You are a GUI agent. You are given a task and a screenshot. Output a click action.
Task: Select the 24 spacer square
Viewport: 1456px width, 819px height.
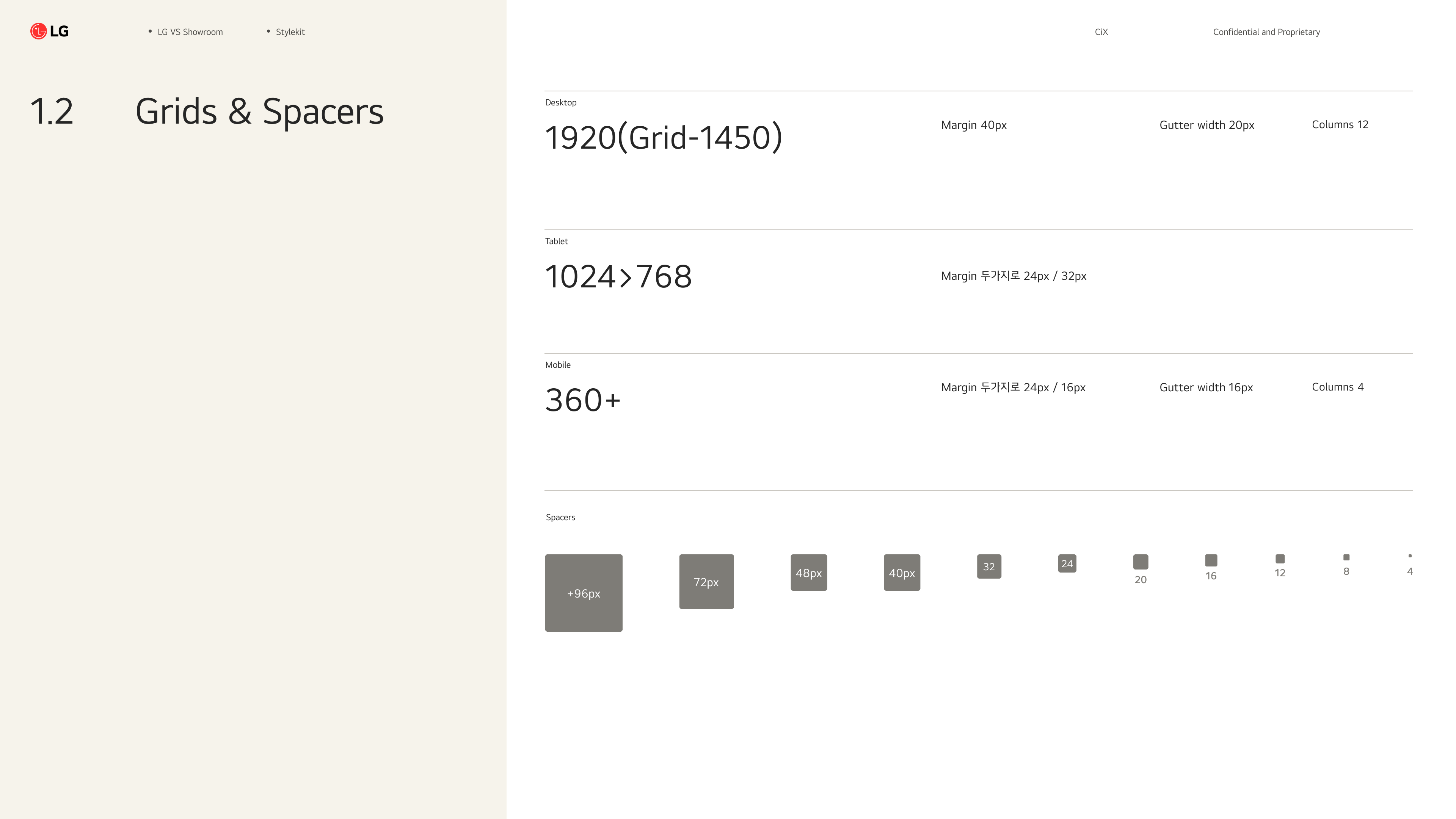[1067, 563]
